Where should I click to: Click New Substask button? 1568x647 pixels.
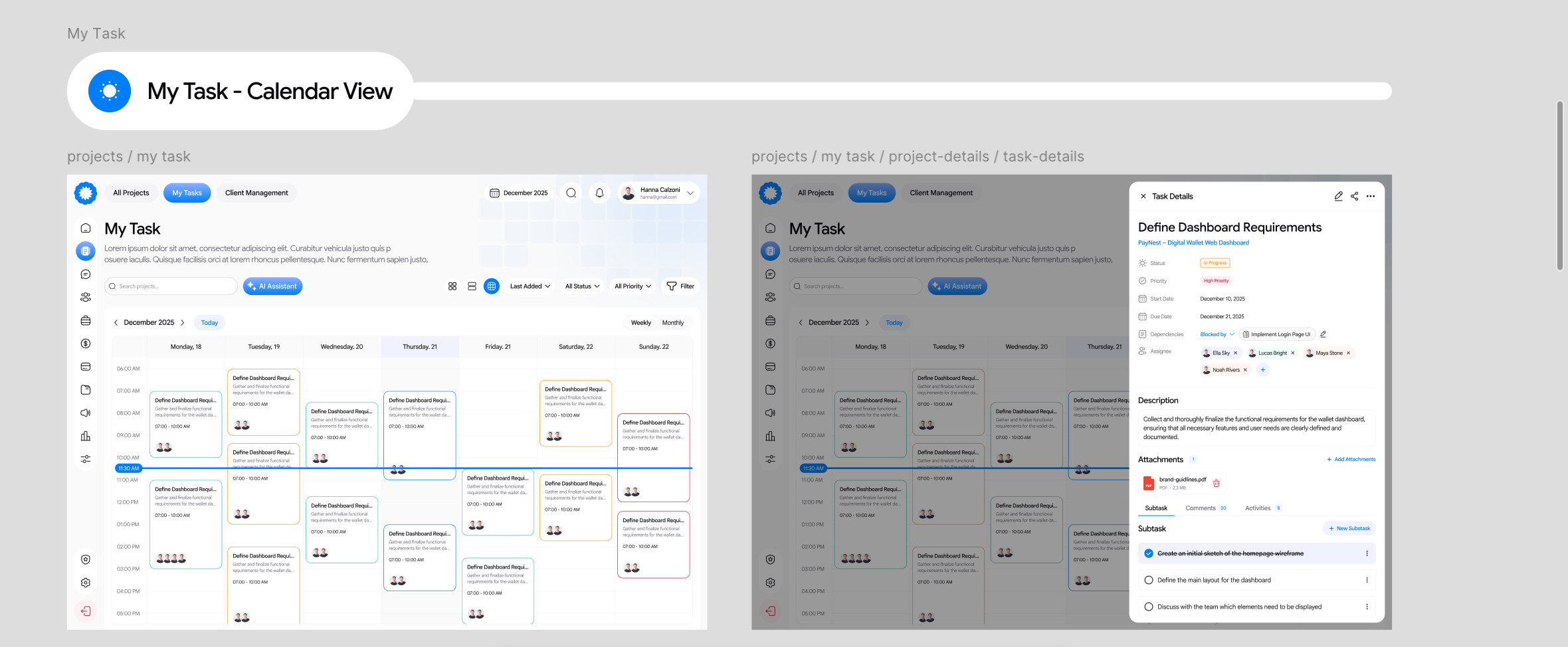(x=1349, y=529)
